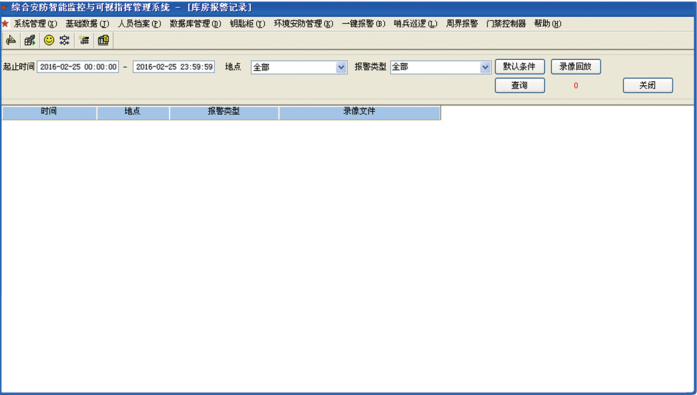Open the 系统管理 menu
This screenshot has height=395, width=697.
35,24
